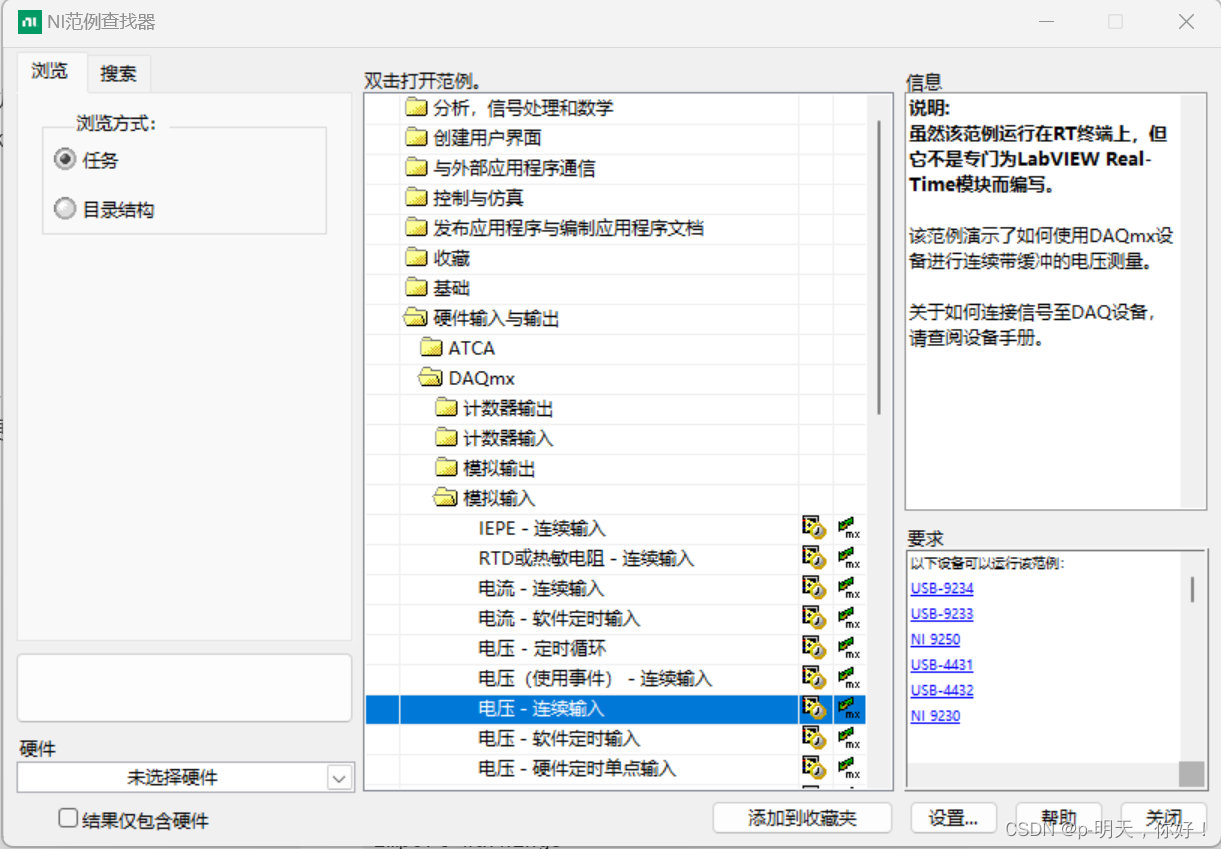Click yellow VI icon in 电压 - 软件定时输入 row

coord(814,738)
